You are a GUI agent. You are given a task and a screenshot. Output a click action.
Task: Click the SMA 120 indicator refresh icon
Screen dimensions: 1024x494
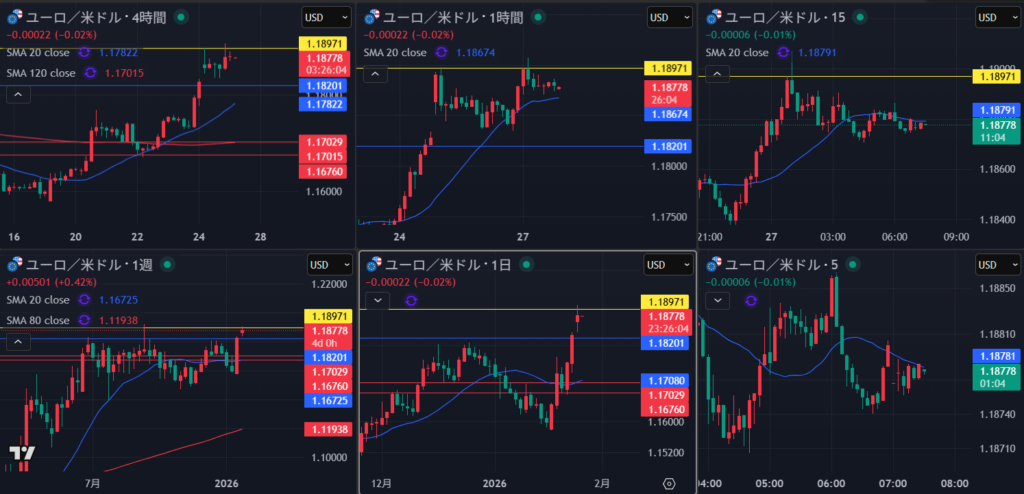point(91,72)
